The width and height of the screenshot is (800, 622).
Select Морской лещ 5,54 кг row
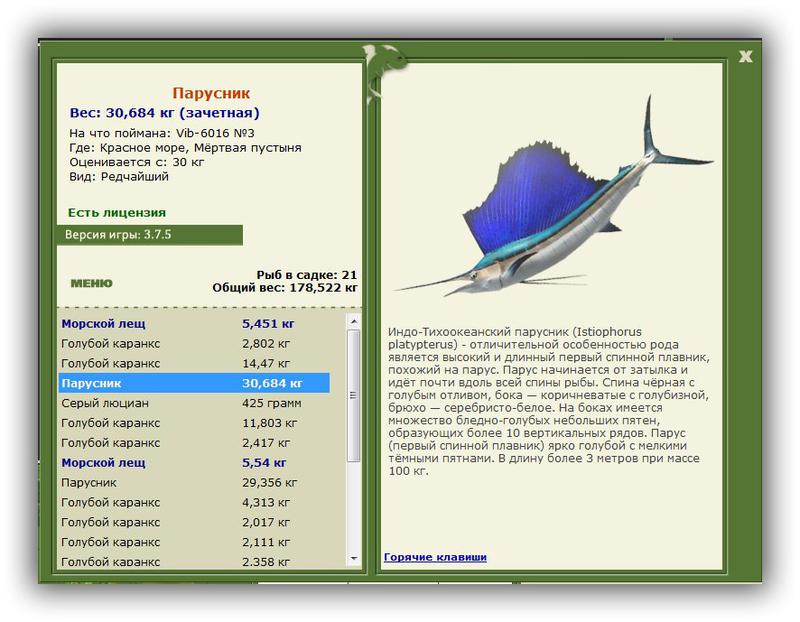(194, 463)
